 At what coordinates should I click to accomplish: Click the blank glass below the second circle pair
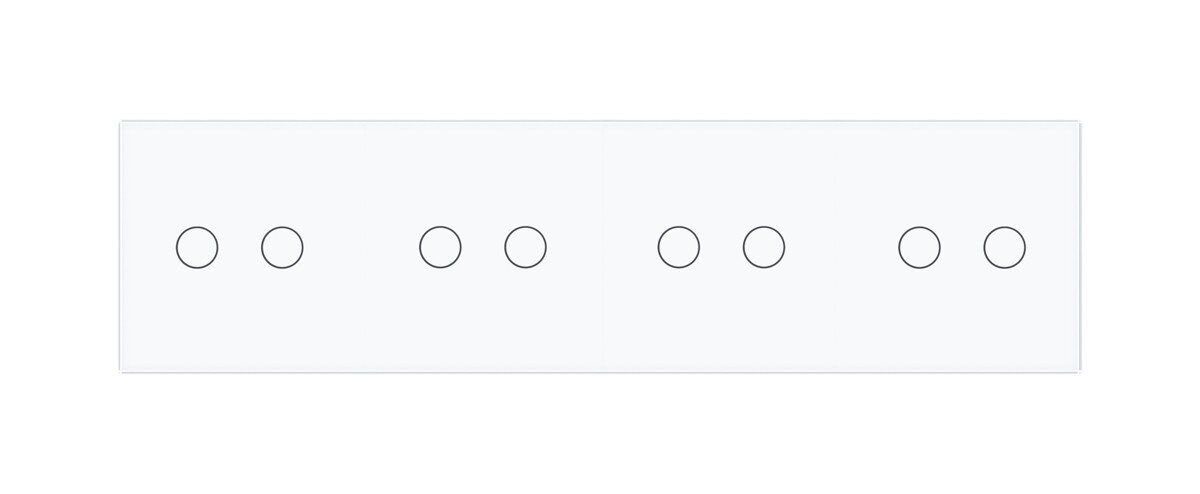[x=483, y=319]
